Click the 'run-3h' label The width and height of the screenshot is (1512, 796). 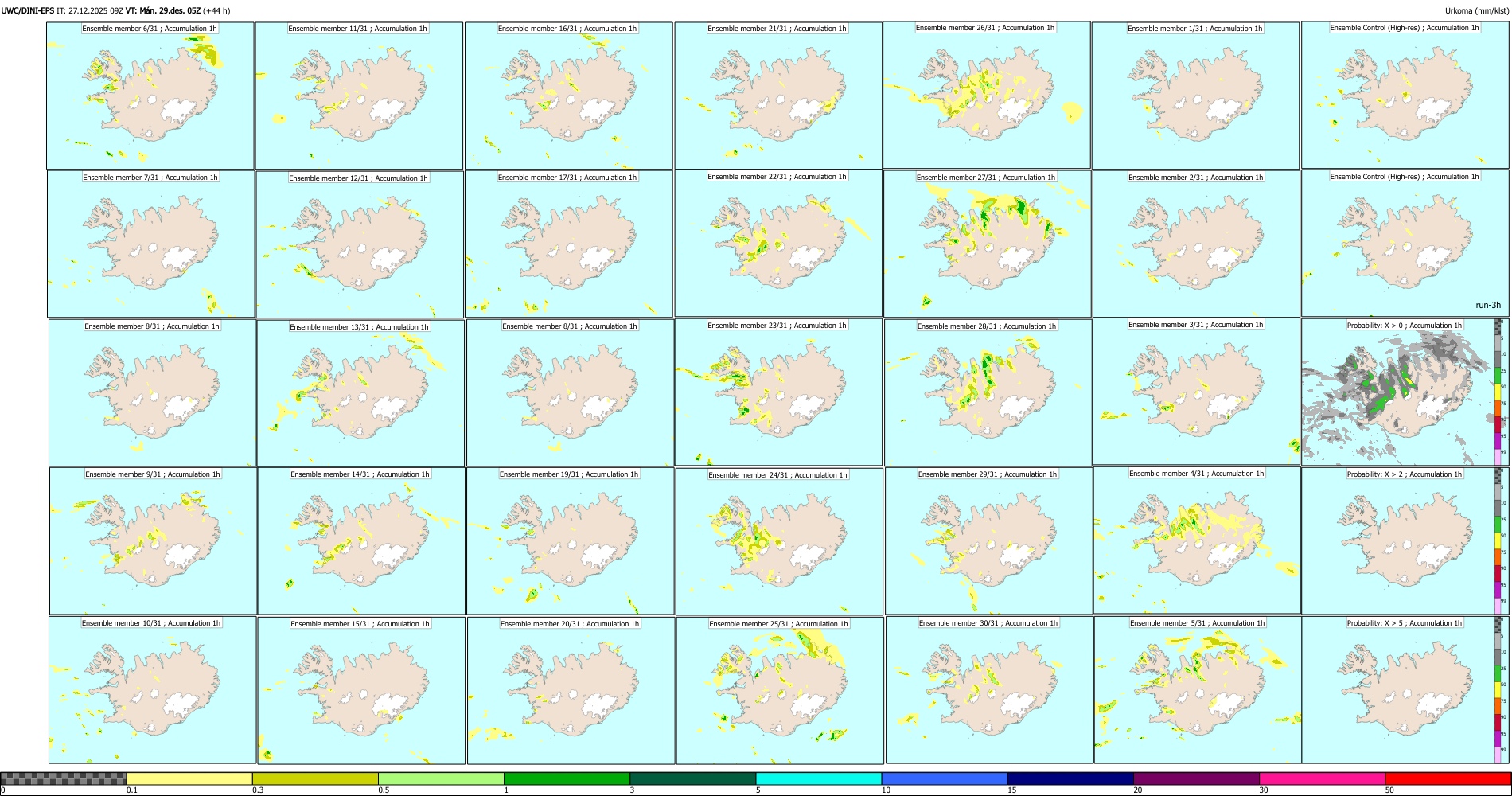pyautogui.click(x=1488, y=305)
